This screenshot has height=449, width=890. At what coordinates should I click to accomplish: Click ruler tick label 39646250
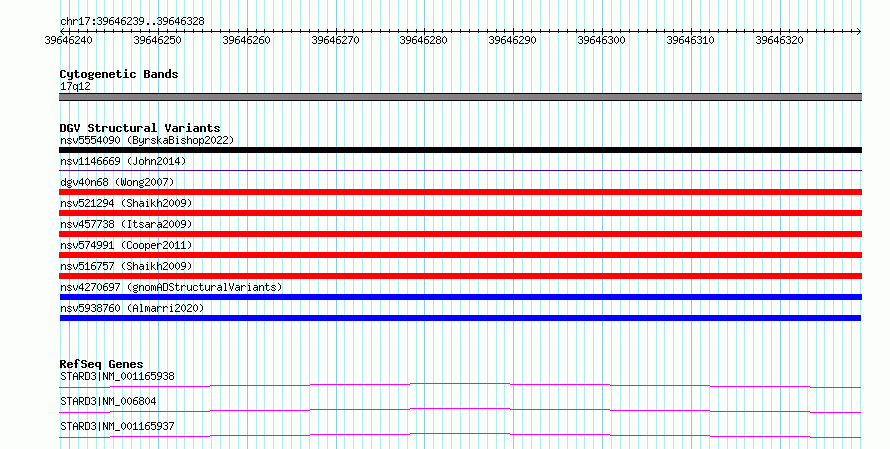tap(157, 40)
